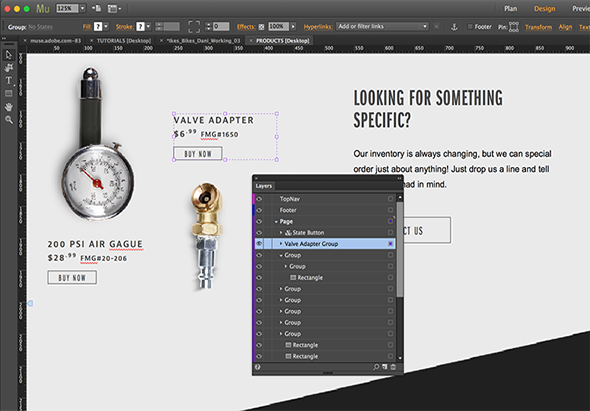Select the Crop tool
Image resolution: width=590 pixels, height=411 pixels.
point(9,68)
